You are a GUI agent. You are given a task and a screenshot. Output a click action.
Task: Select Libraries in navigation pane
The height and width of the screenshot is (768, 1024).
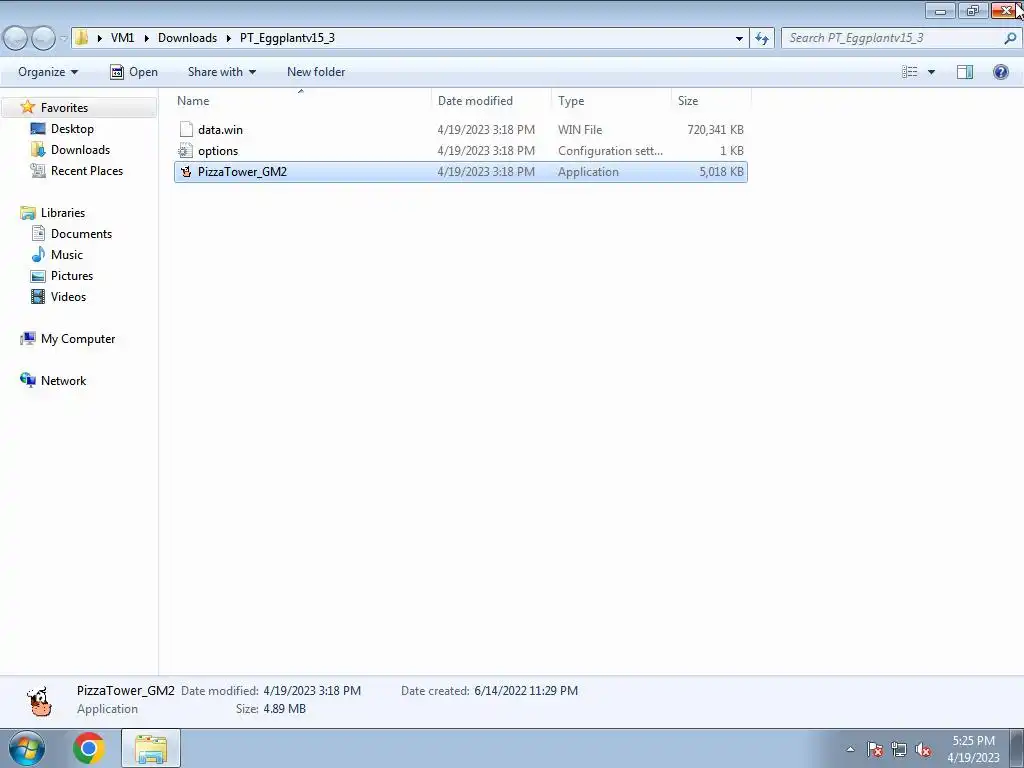click(x=63, y=213)
